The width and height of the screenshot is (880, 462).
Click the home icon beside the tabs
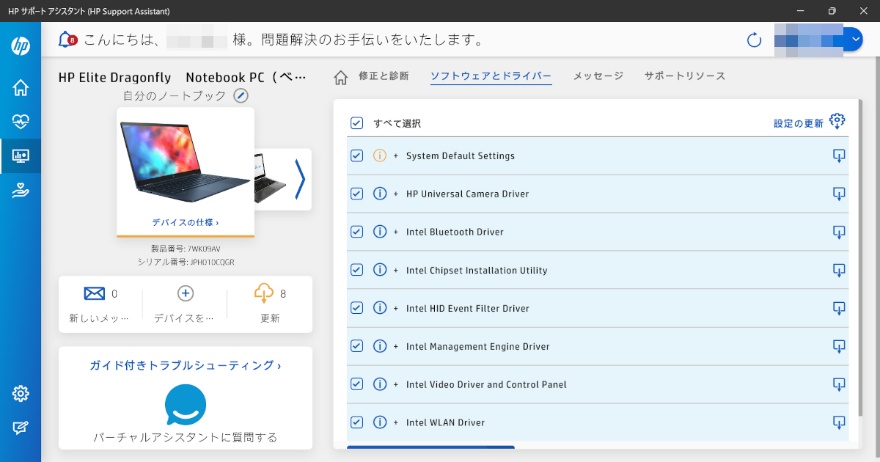[x=341, y=77]
